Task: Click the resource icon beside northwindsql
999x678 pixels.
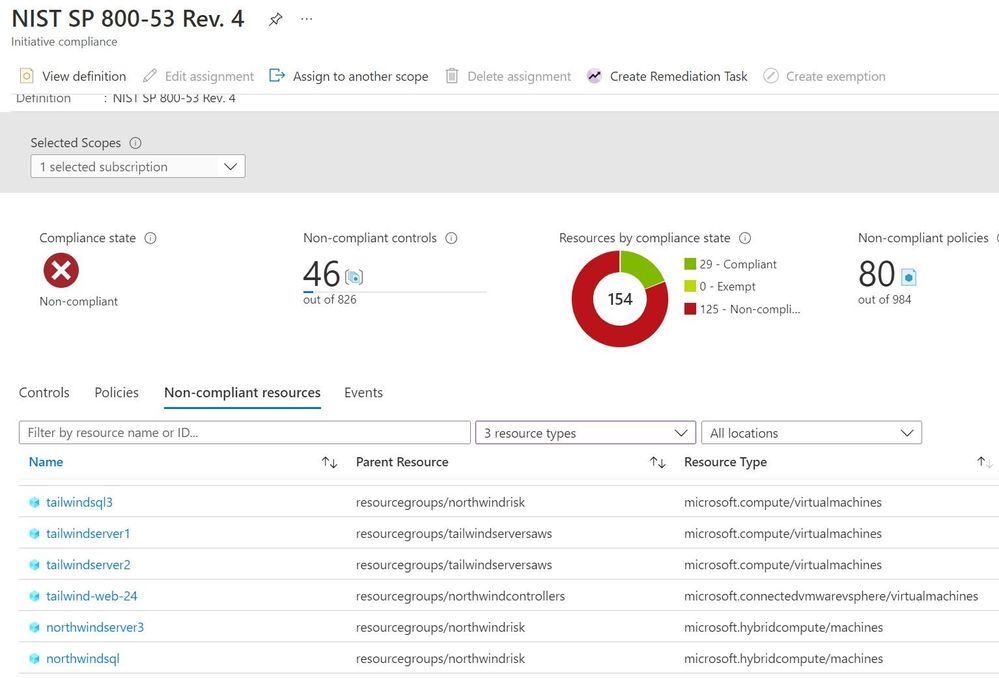Action: pos(34,658)
